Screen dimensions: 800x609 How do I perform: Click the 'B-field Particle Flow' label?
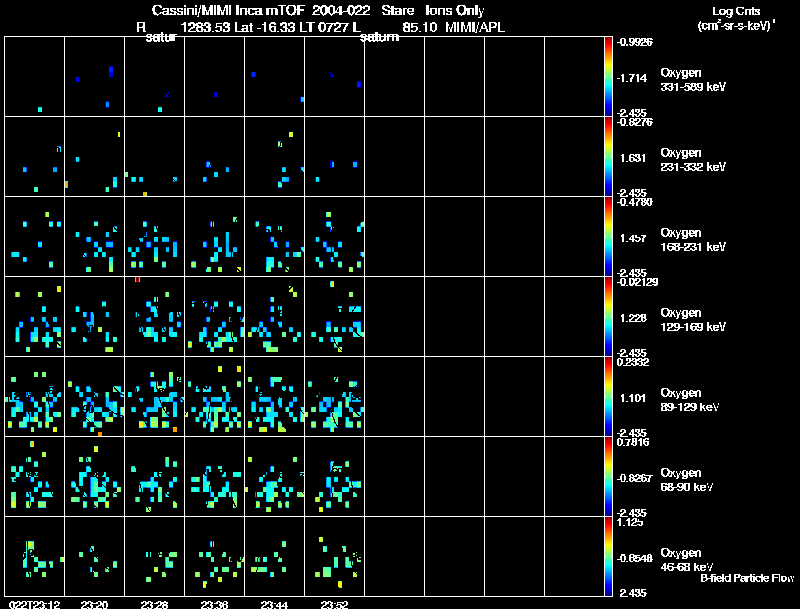coord(747,578)
